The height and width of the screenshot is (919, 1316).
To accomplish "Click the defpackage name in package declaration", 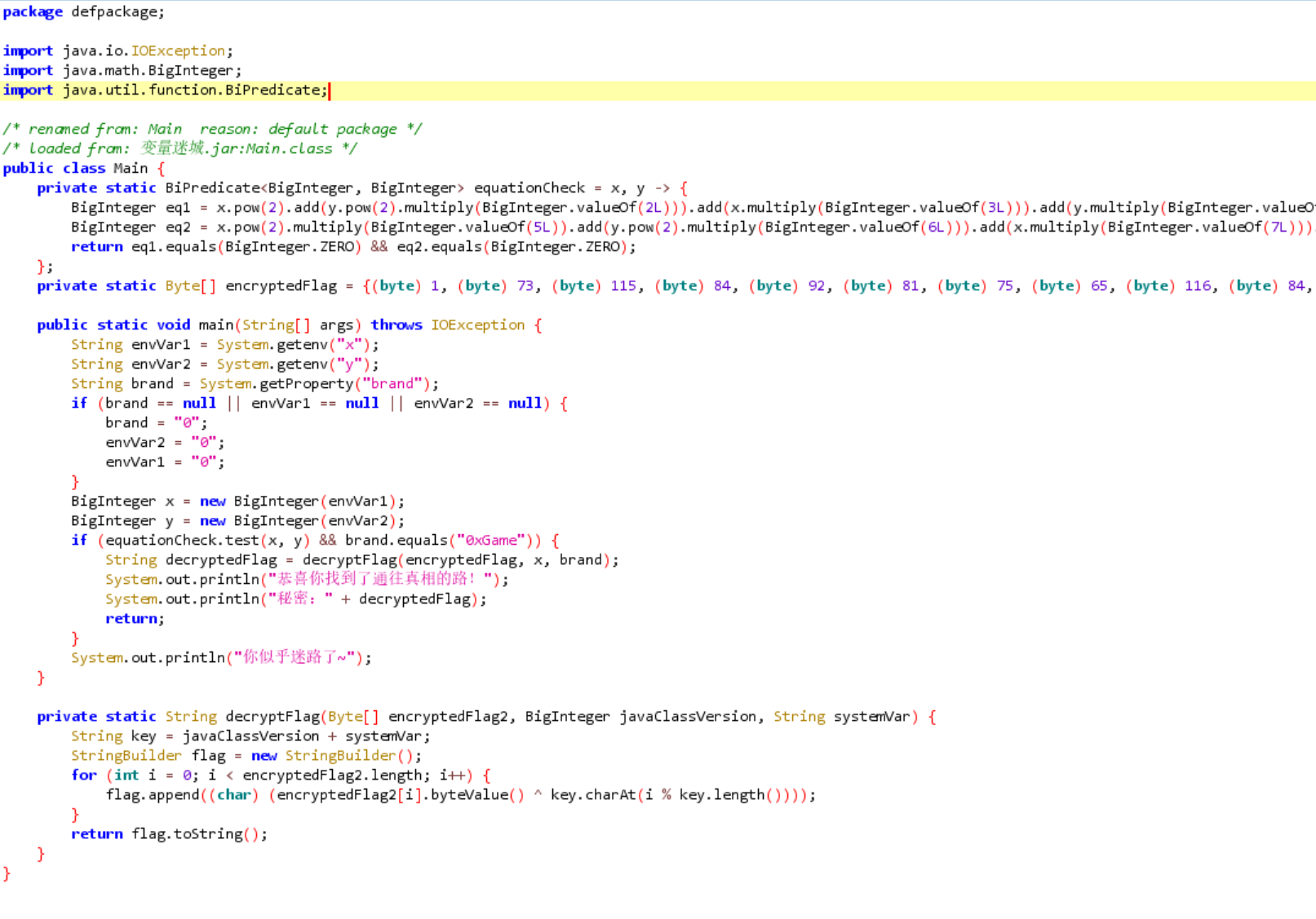I will pos(115,11).
